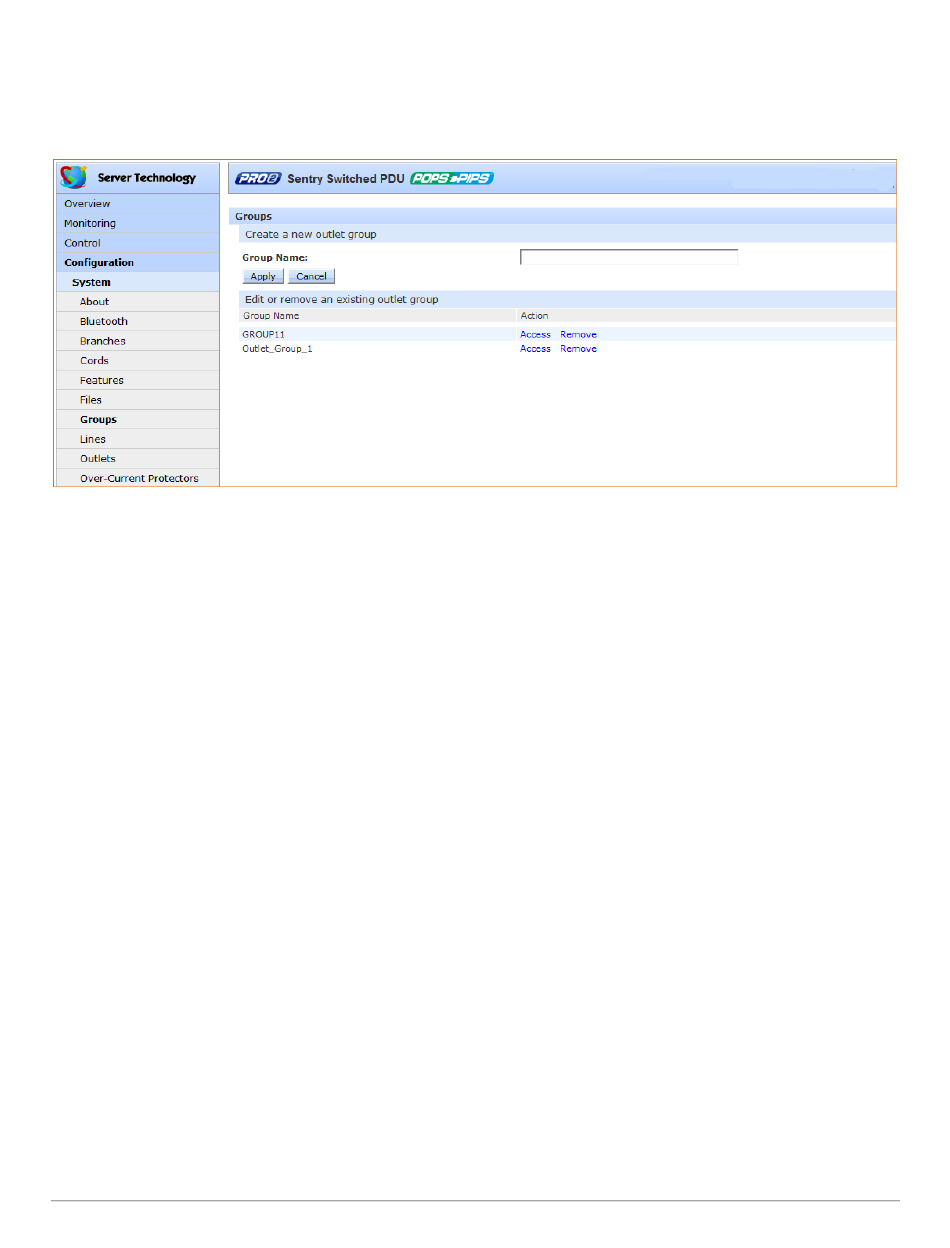
Task: Open the Branches configuration page
Action: pos(136,341)
